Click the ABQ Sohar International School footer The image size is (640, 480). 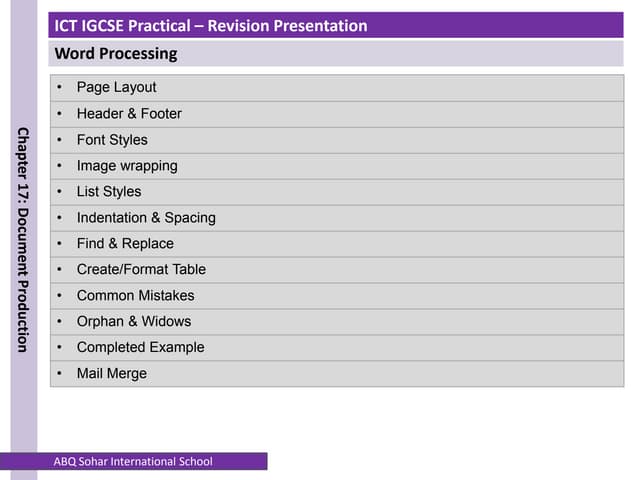(133, 461)
